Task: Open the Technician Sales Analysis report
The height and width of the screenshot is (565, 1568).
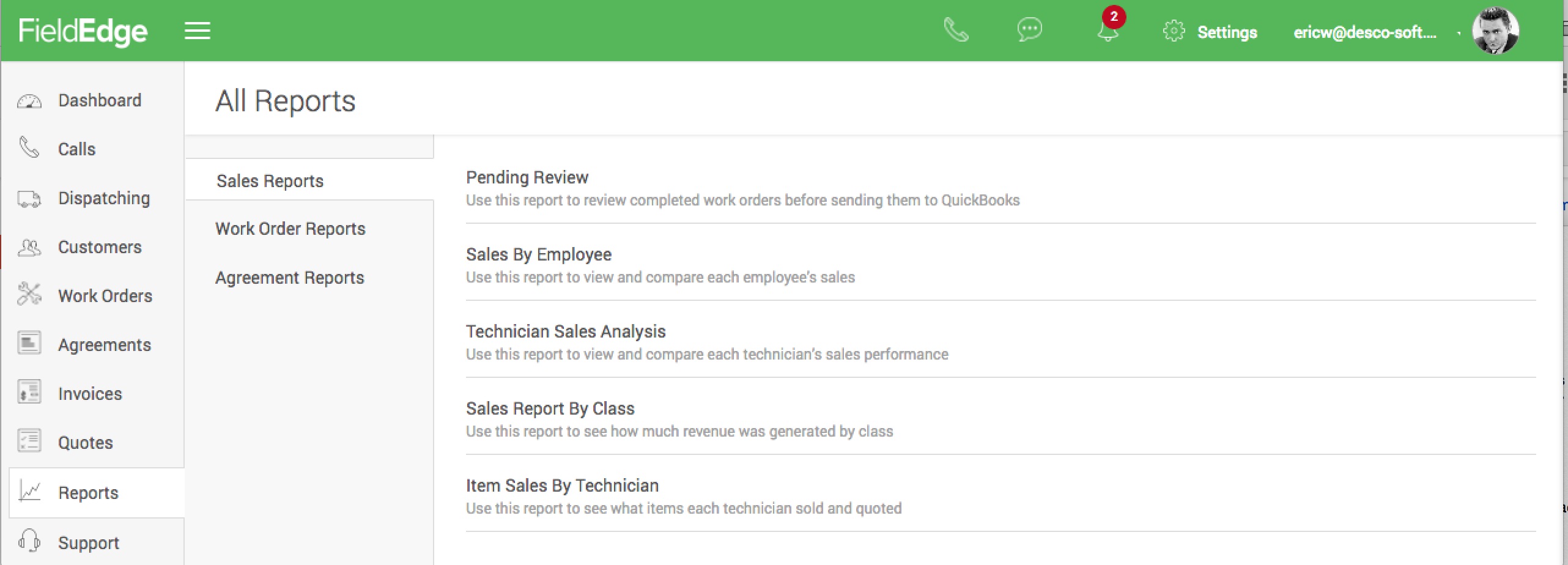Action: pos(565,332)
